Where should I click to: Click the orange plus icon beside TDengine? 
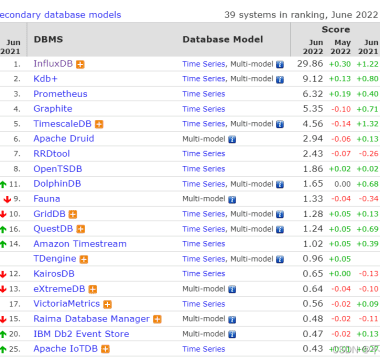click(84, 259)
